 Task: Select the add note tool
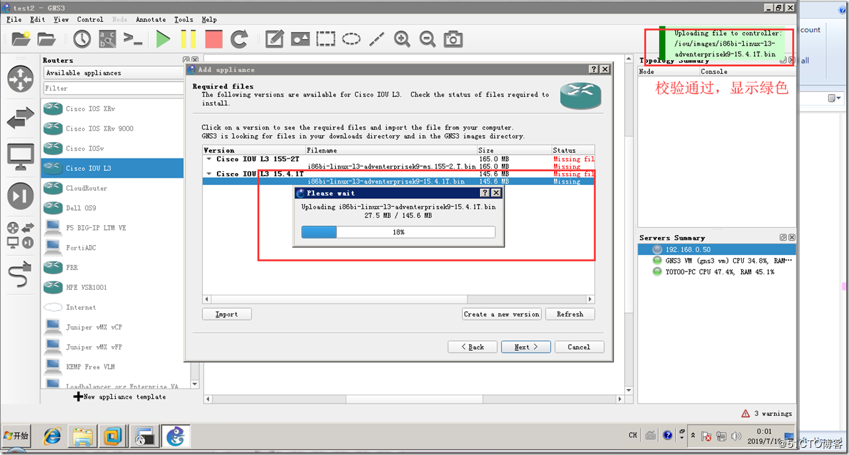click(275, 39)
